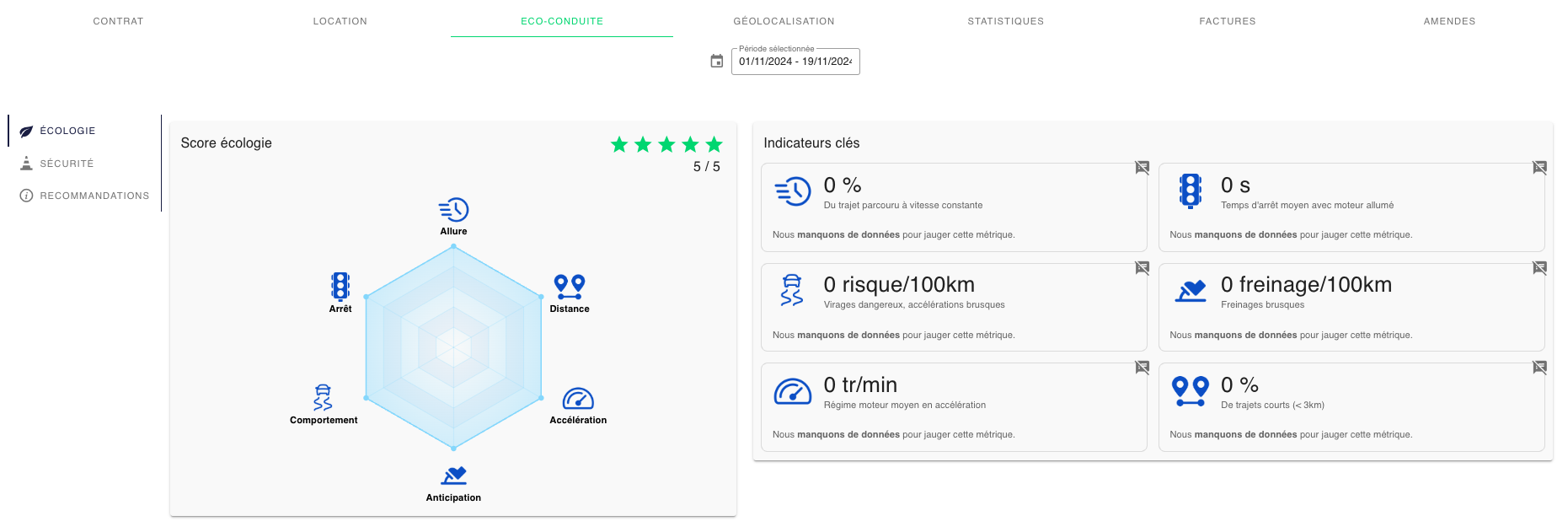Click "Virages dangereux, accélérations brusques" text
The height and width of the screenshot is (532, 1568).
[914, 304]
